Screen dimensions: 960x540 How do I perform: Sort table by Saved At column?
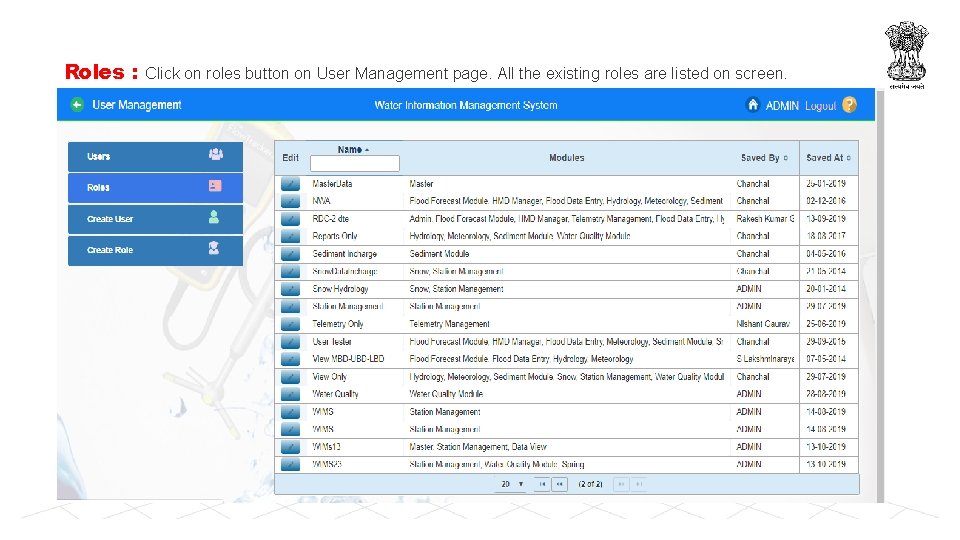pos(828,158)
